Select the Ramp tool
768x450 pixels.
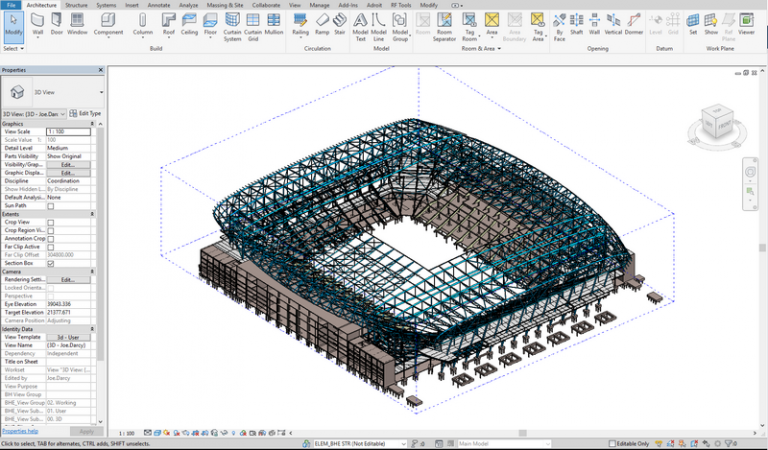[x=322, y=24]
